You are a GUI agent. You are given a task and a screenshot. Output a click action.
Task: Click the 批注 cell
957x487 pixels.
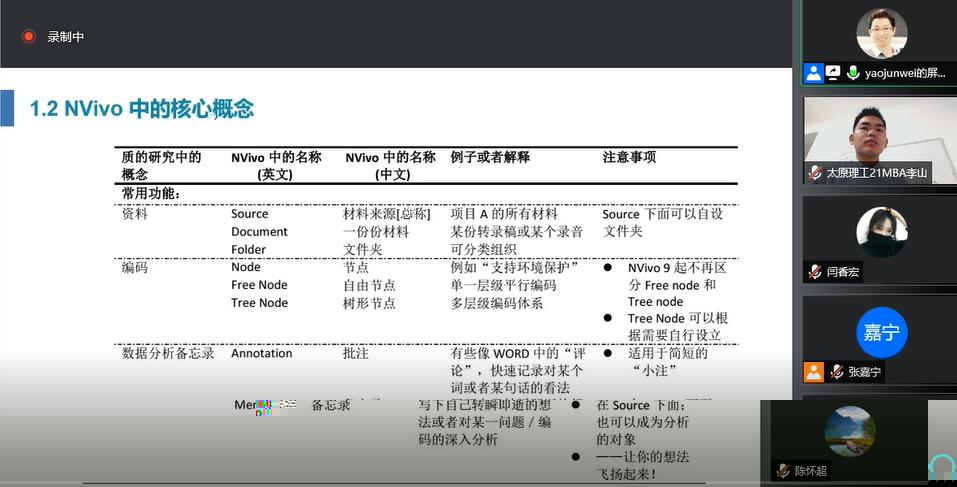click(356, 353)
